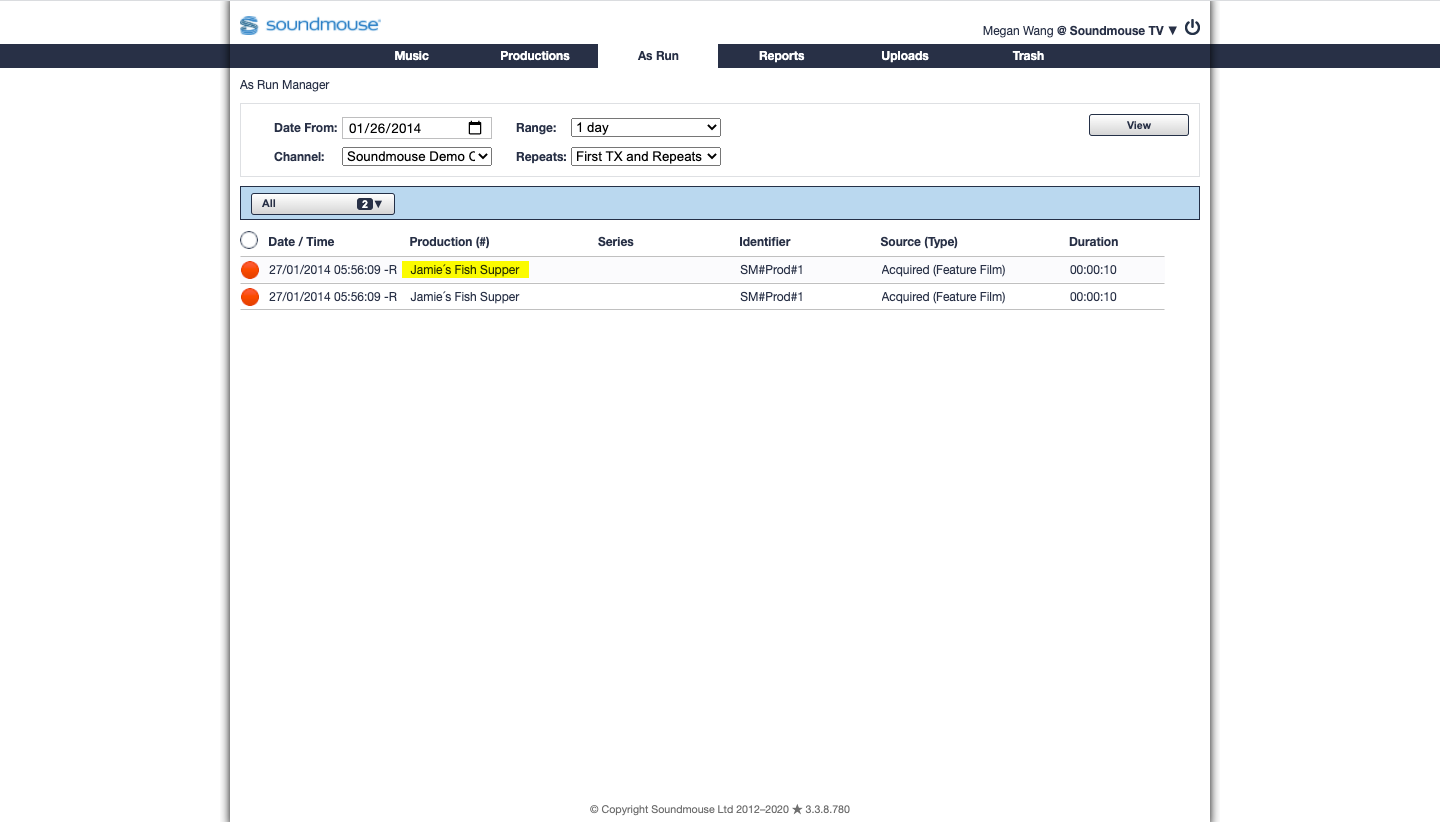Click the Duration column header
Viewport: 1440px width, 822px height.
click(x=1094, y=242)
